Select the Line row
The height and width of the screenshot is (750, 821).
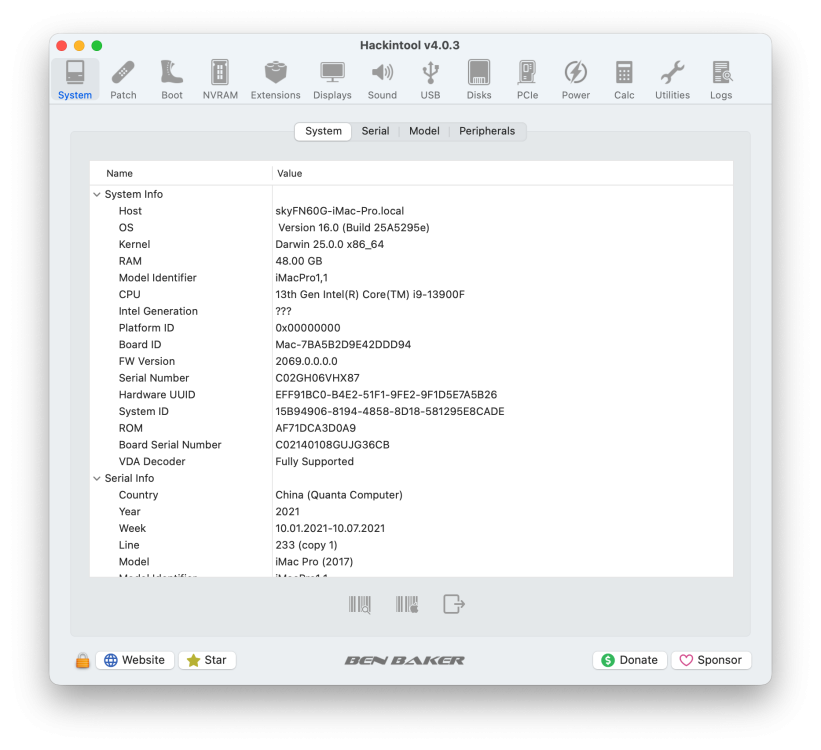pyautogui.click(x=412, y=545)
